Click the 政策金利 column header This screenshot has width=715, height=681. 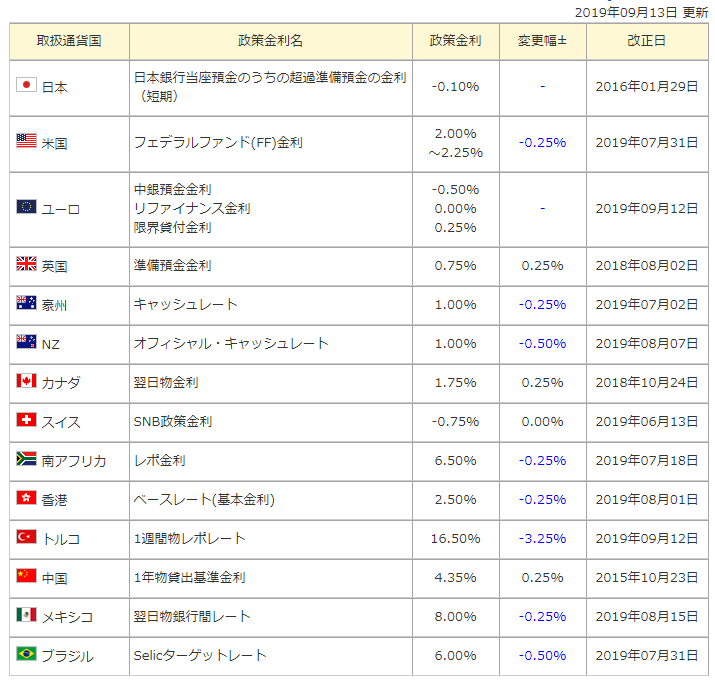point(456,41)
